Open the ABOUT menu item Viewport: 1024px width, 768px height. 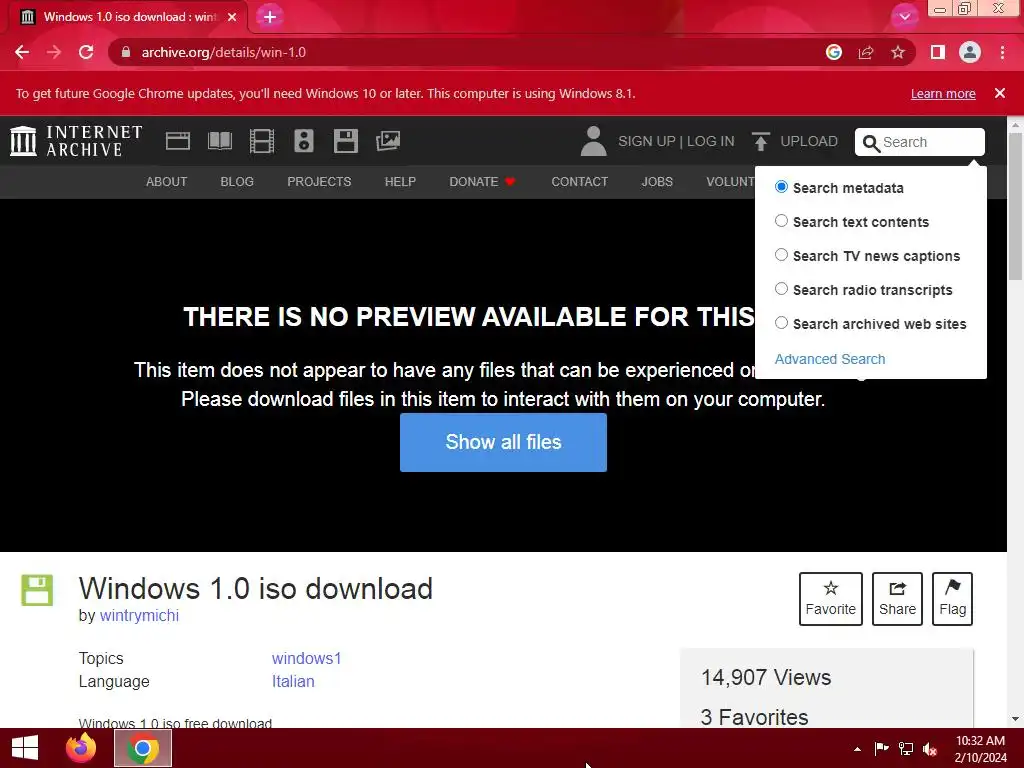click(167, 182)
